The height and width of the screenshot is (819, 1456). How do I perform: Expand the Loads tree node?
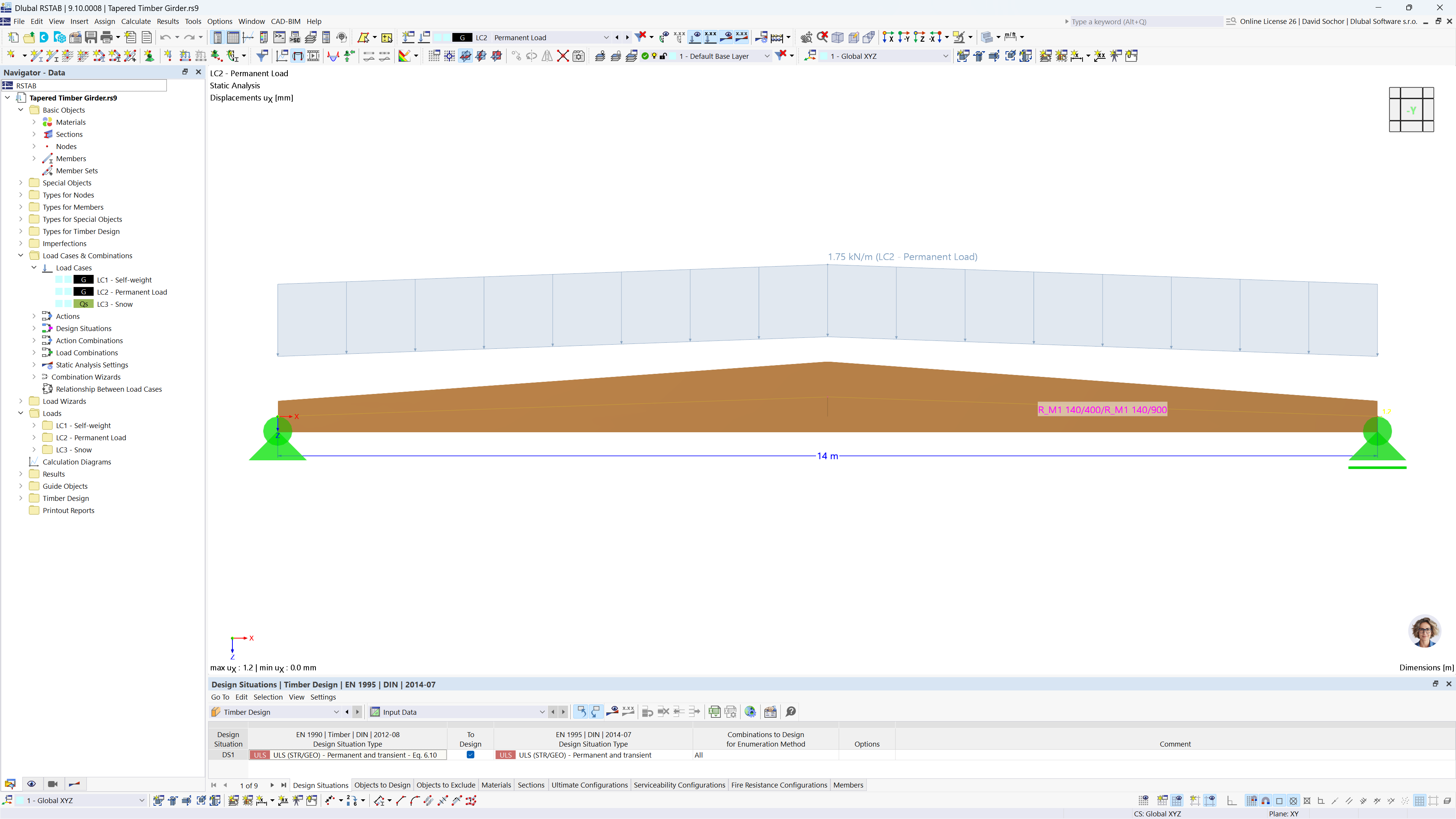point(21,413)
